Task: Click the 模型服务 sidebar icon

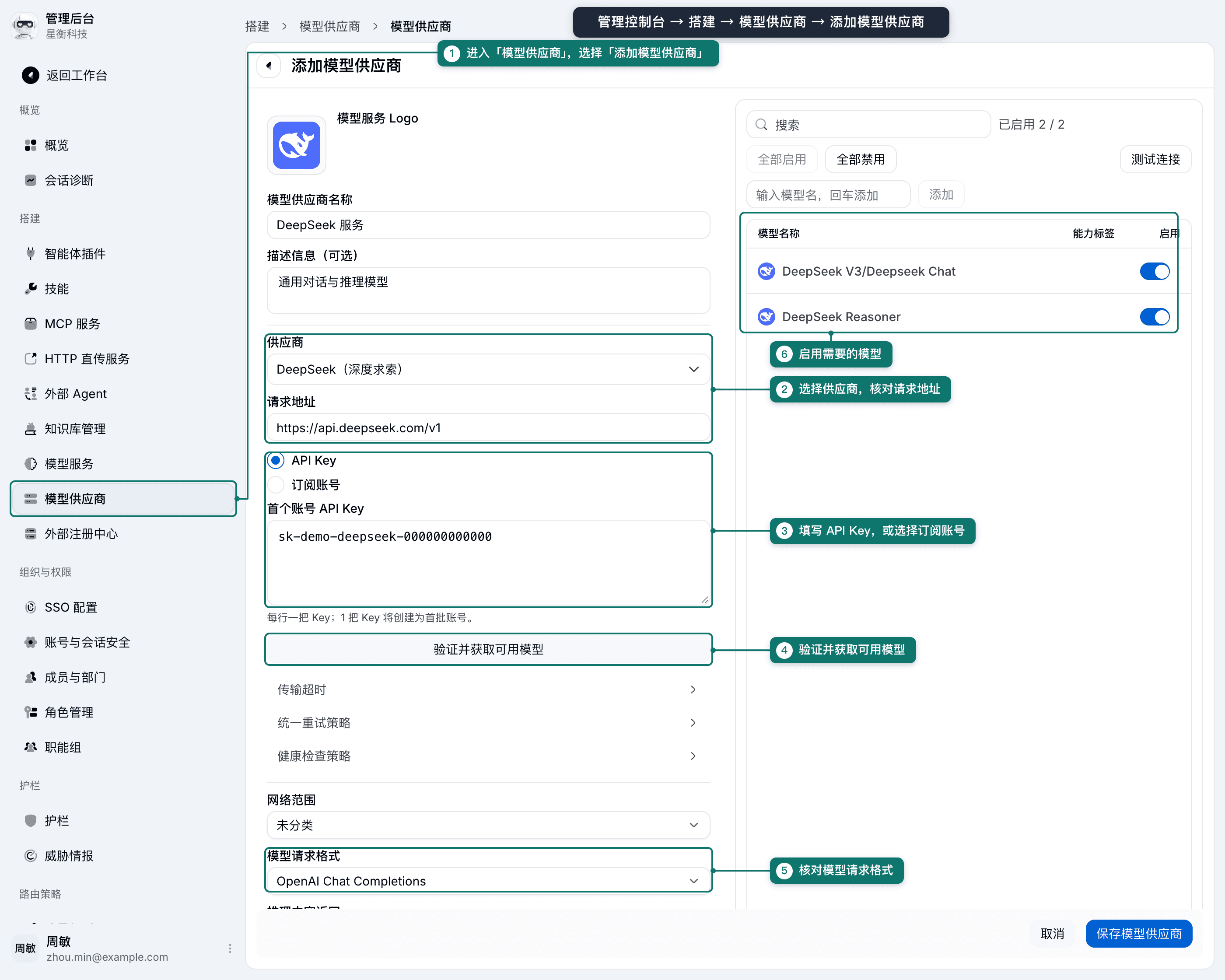Action: coord(31,464)
